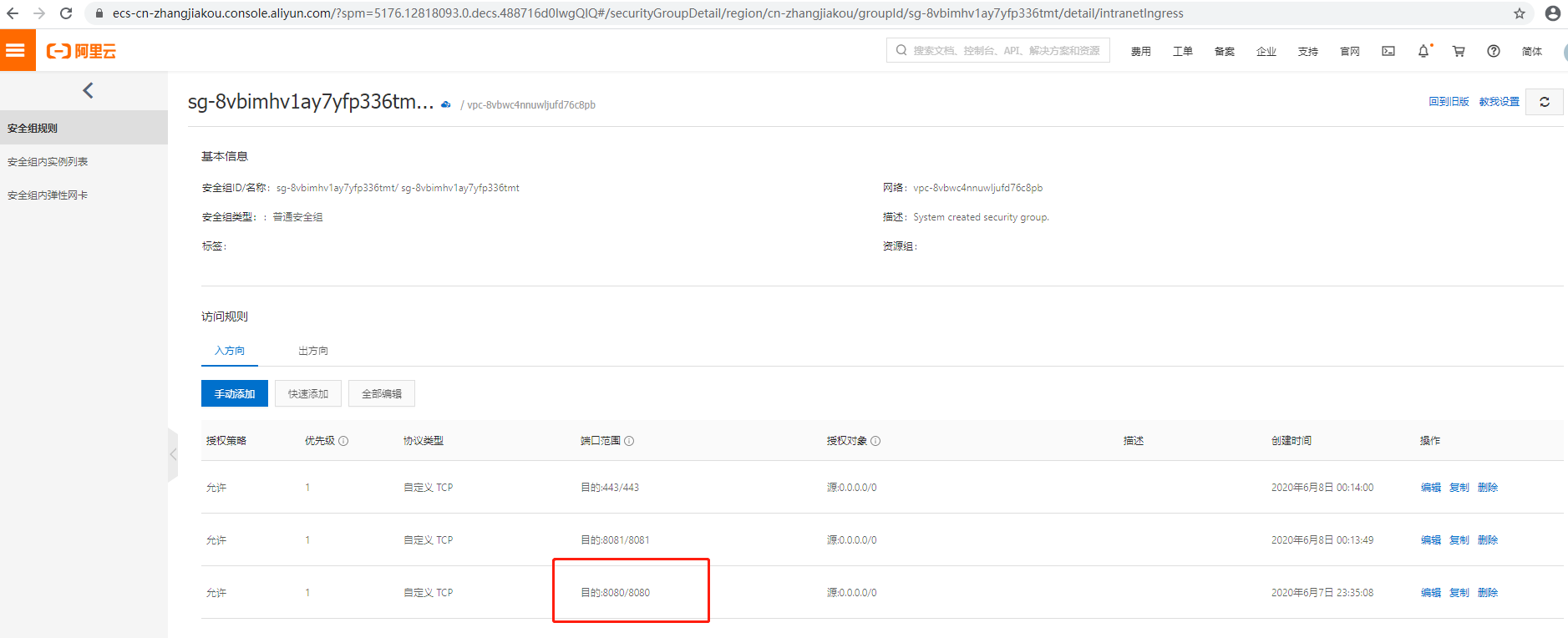Click 回到旧版 link
This screenshot has width=1568, height=638.
(1449, 101)
